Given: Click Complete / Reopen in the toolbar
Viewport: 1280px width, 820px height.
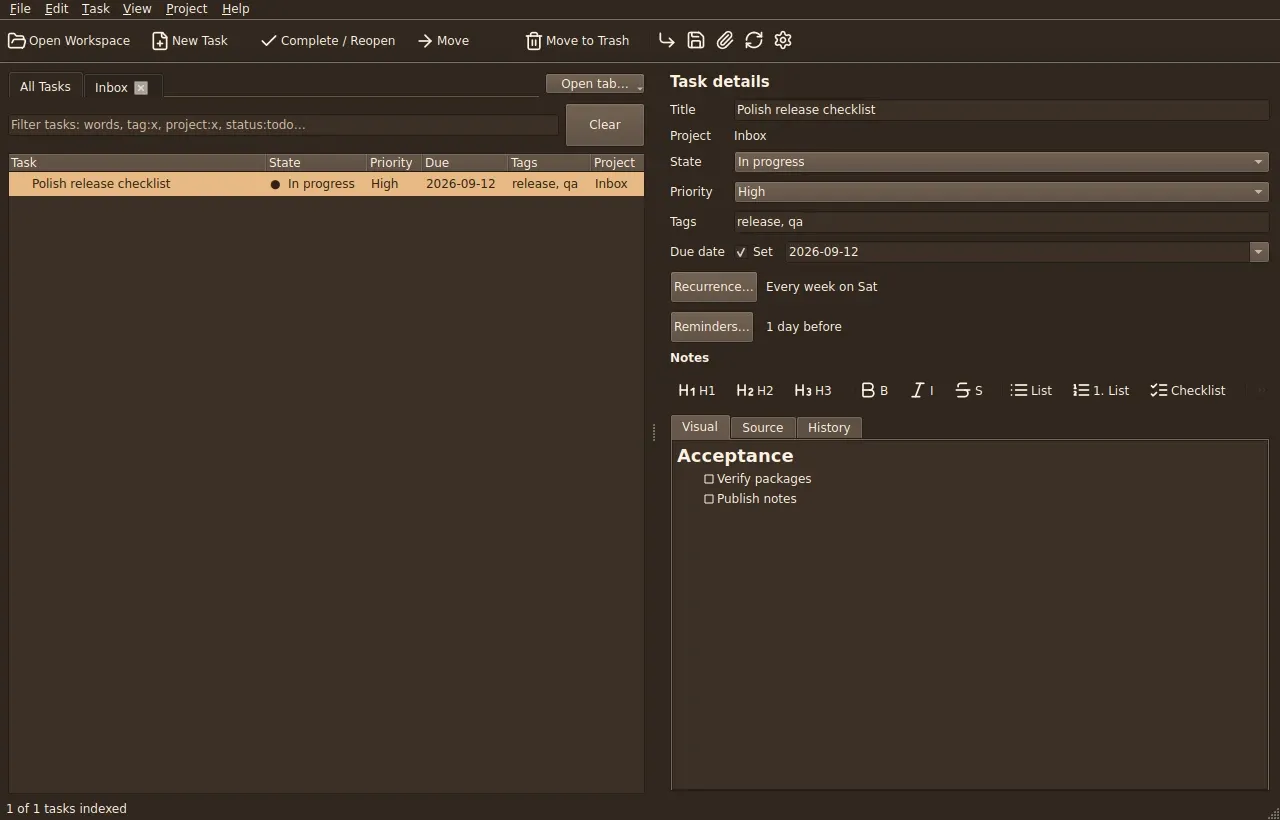Looking at the screenshot, I should [x=328, y=41].
